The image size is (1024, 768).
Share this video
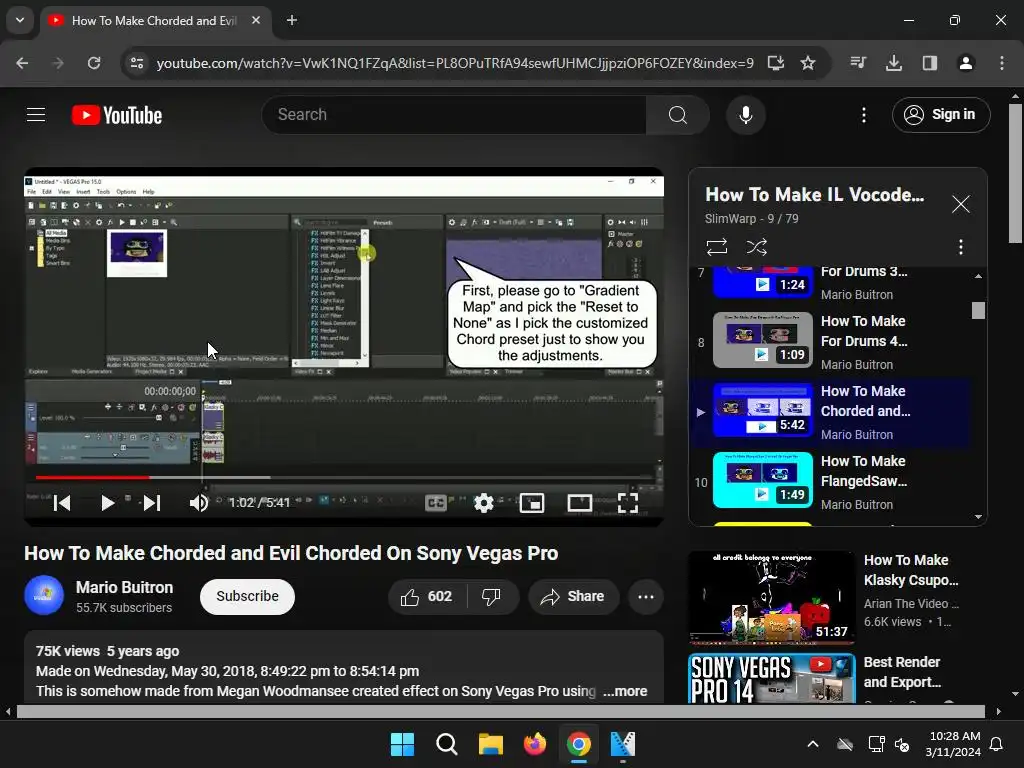coord(573,596)
